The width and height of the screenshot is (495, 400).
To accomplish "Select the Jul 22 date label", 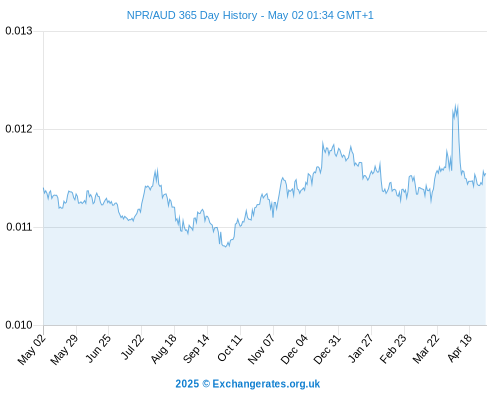I will (x=131, y=347).
